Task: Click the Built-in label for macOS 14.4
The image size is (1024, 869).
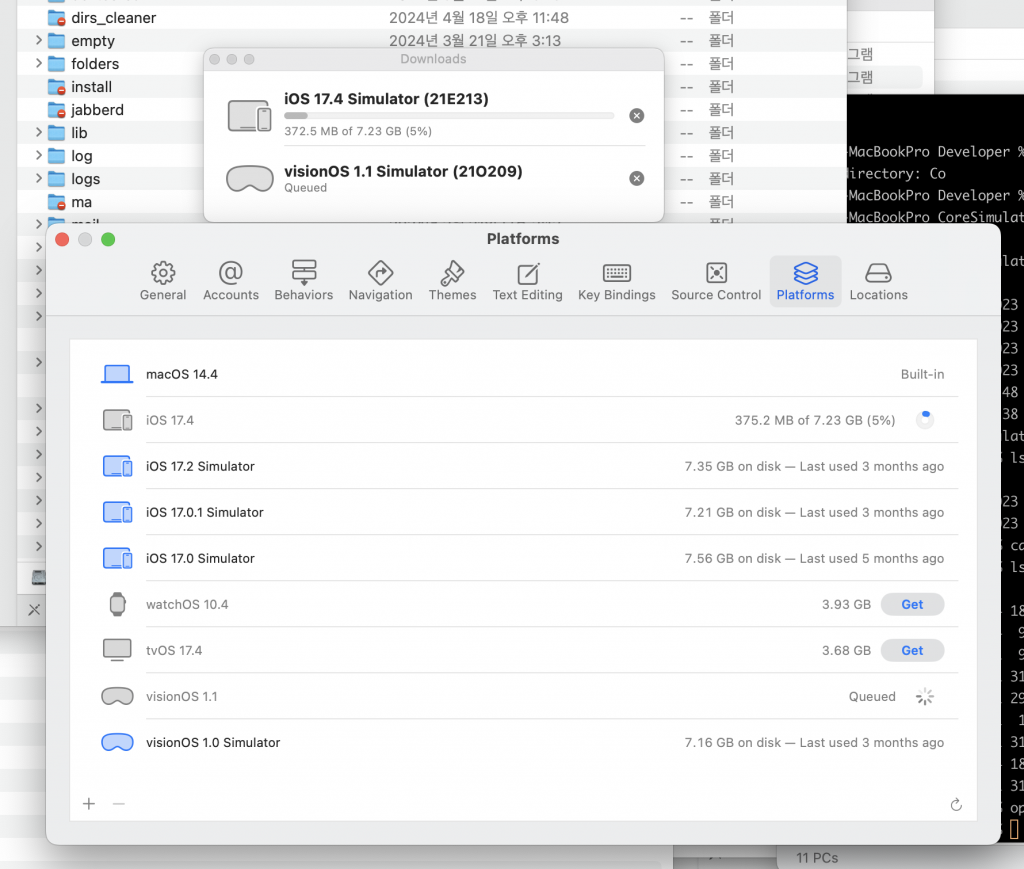Action: 922,374
